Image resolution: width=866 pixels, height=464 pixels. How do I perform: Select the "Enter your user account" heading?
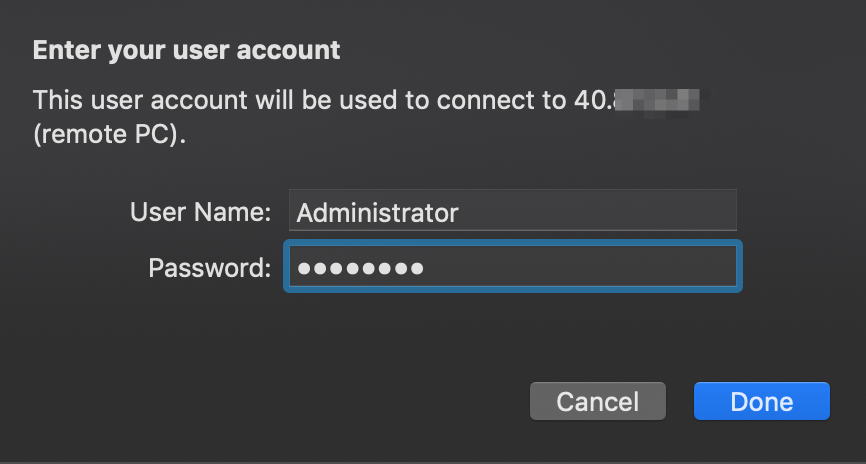tap(187, 50)
